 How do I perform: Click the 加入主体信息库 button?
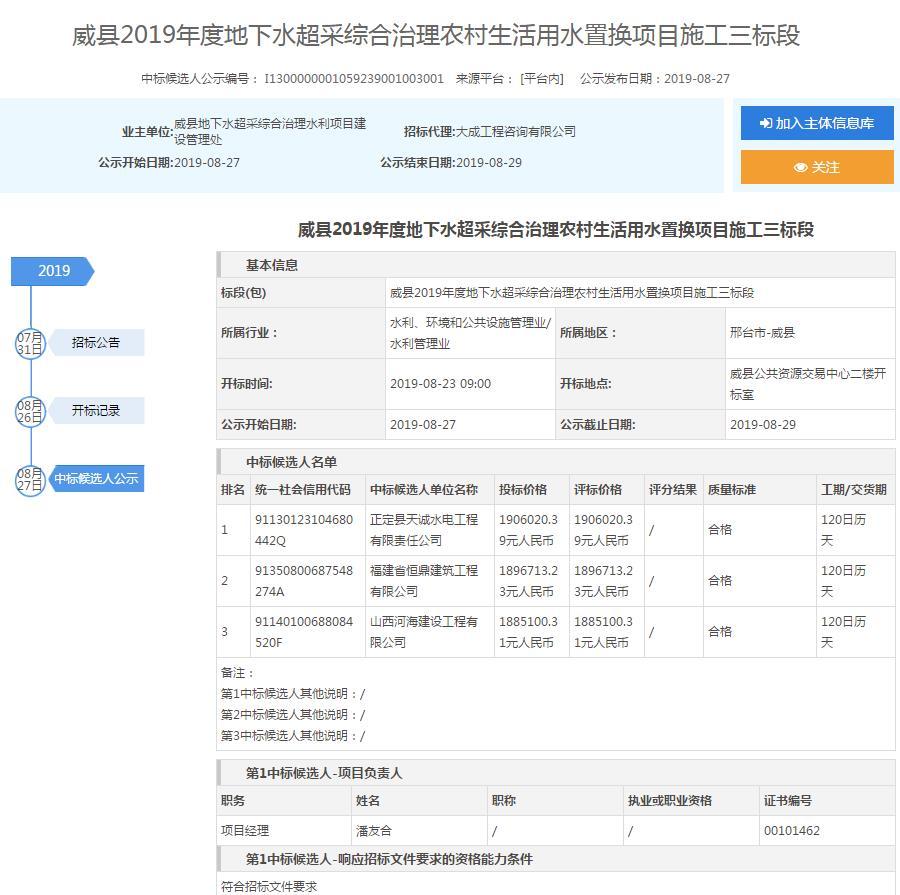pyautogui.click(x=817, y=123)
